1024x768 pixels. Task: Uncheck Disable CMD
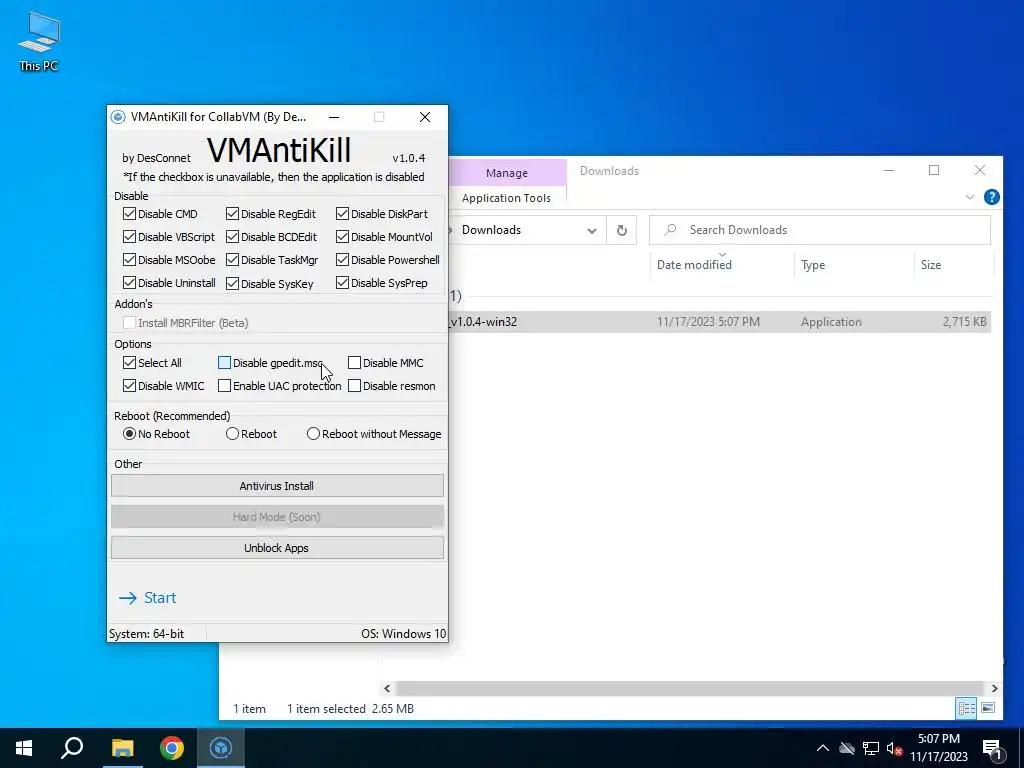tap(129, 214)
